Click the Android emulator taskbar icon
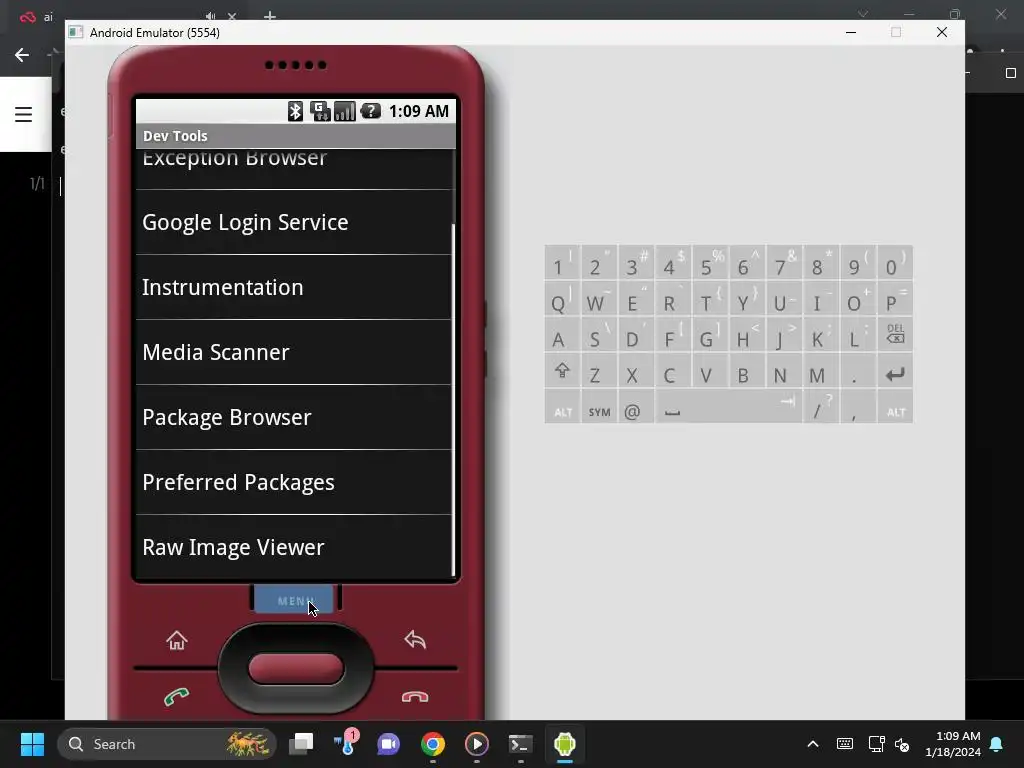Viewport: 1024px width, 768px height. (x=564, y=744)
